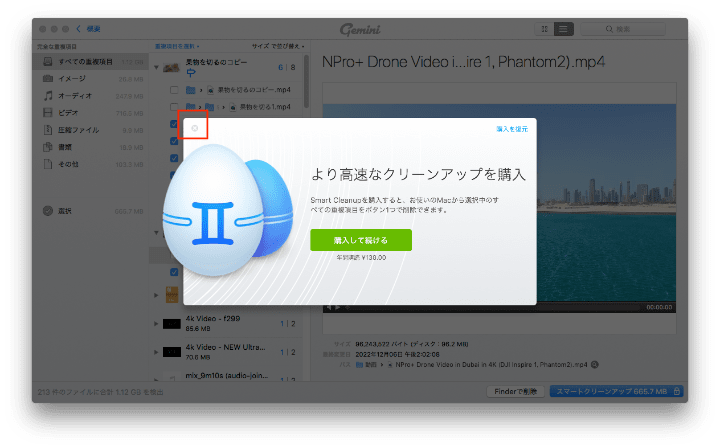Click the 6 | 8 count for 果物を切るのコピー

point(287,67)
